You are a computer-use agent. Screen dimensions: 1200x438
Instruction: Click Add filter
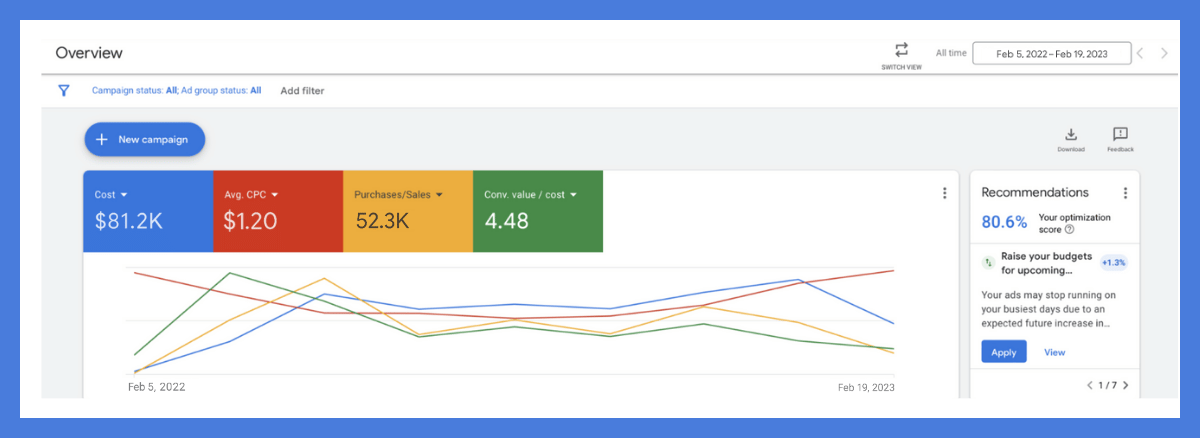coord(302,91)
